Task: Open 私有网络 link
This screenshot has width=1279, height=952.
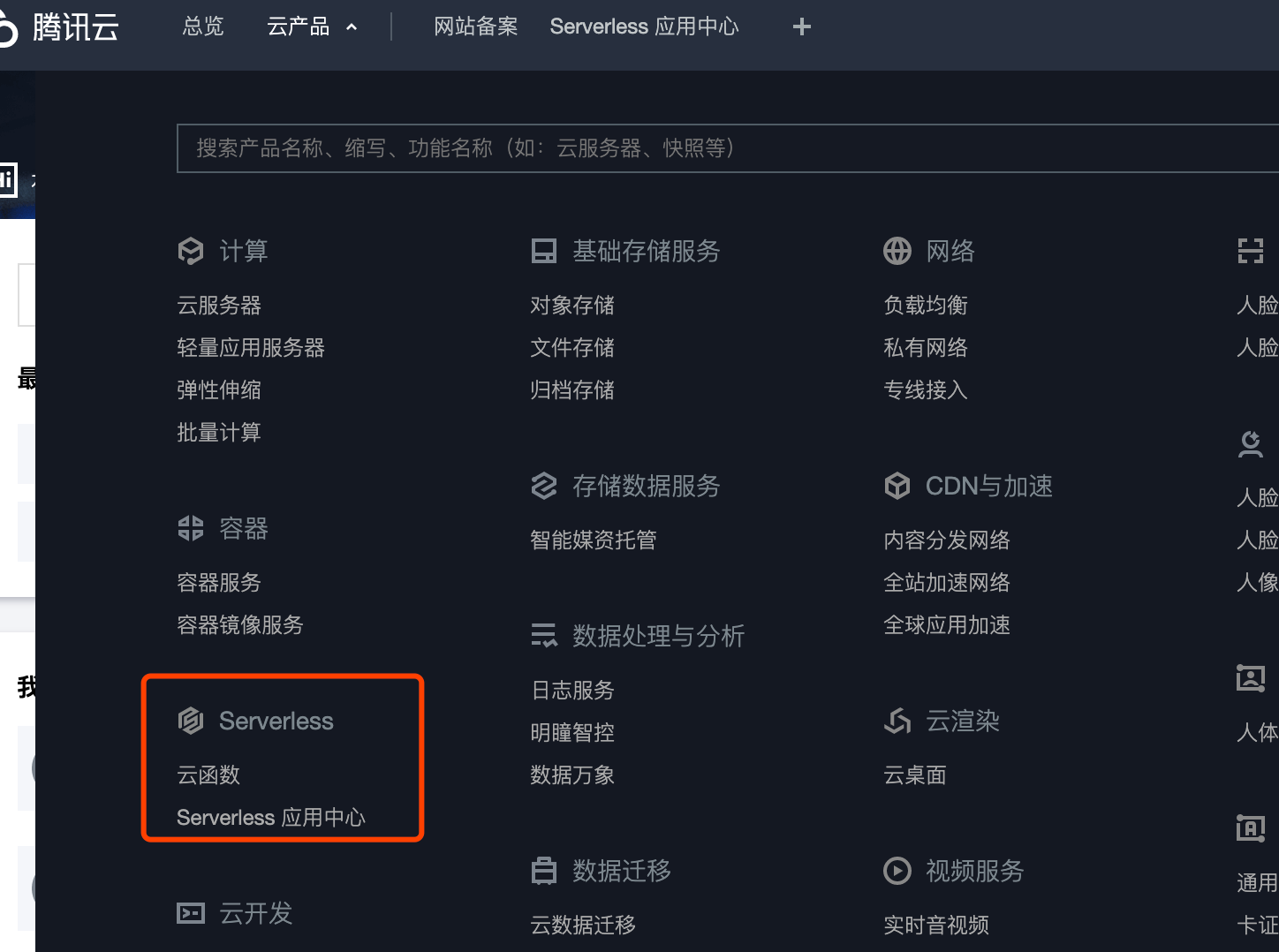Action: coord(926,348)
